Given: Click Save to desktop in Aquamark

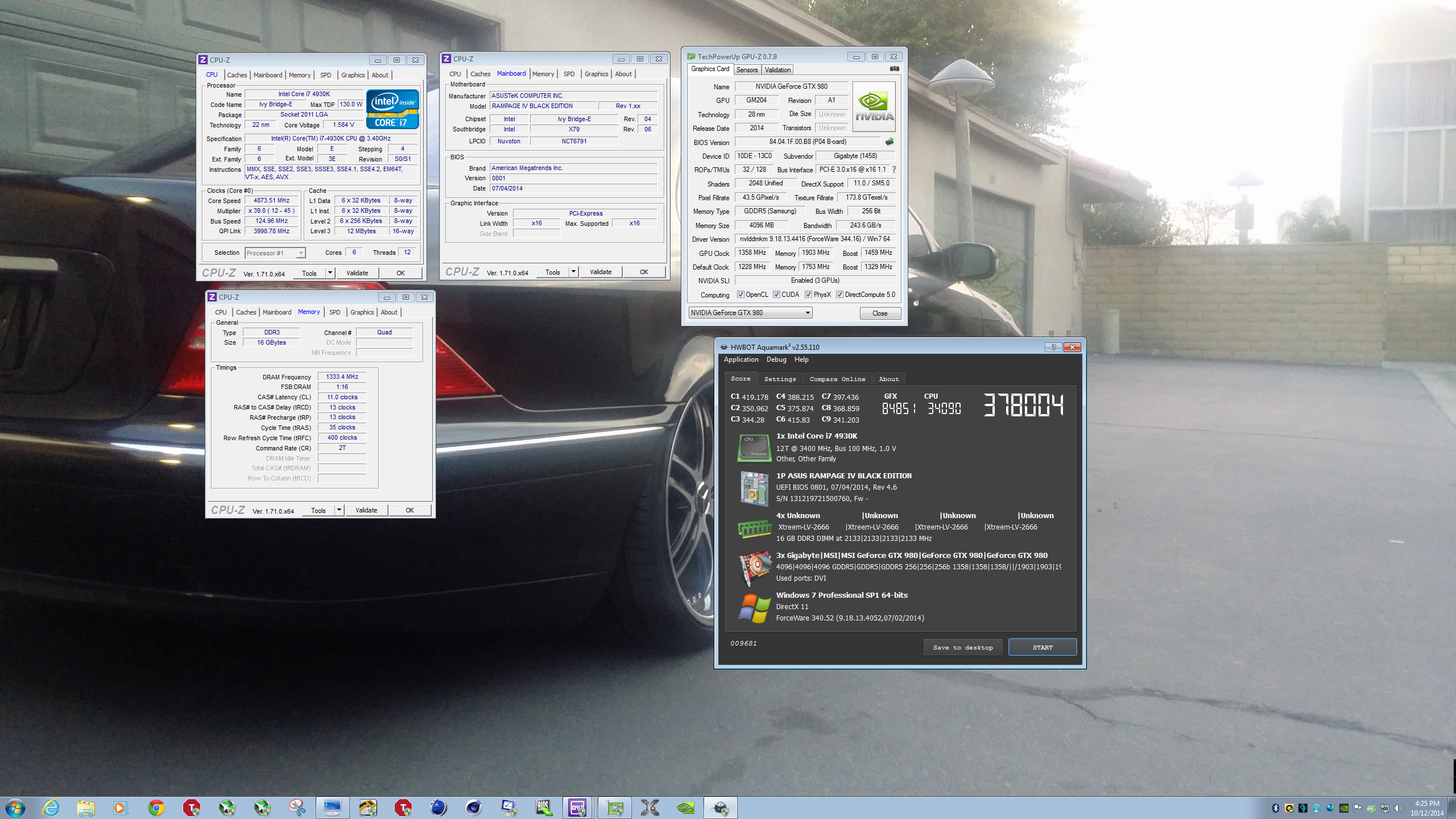Looking at the screenshot, I should tap(963, 647).
